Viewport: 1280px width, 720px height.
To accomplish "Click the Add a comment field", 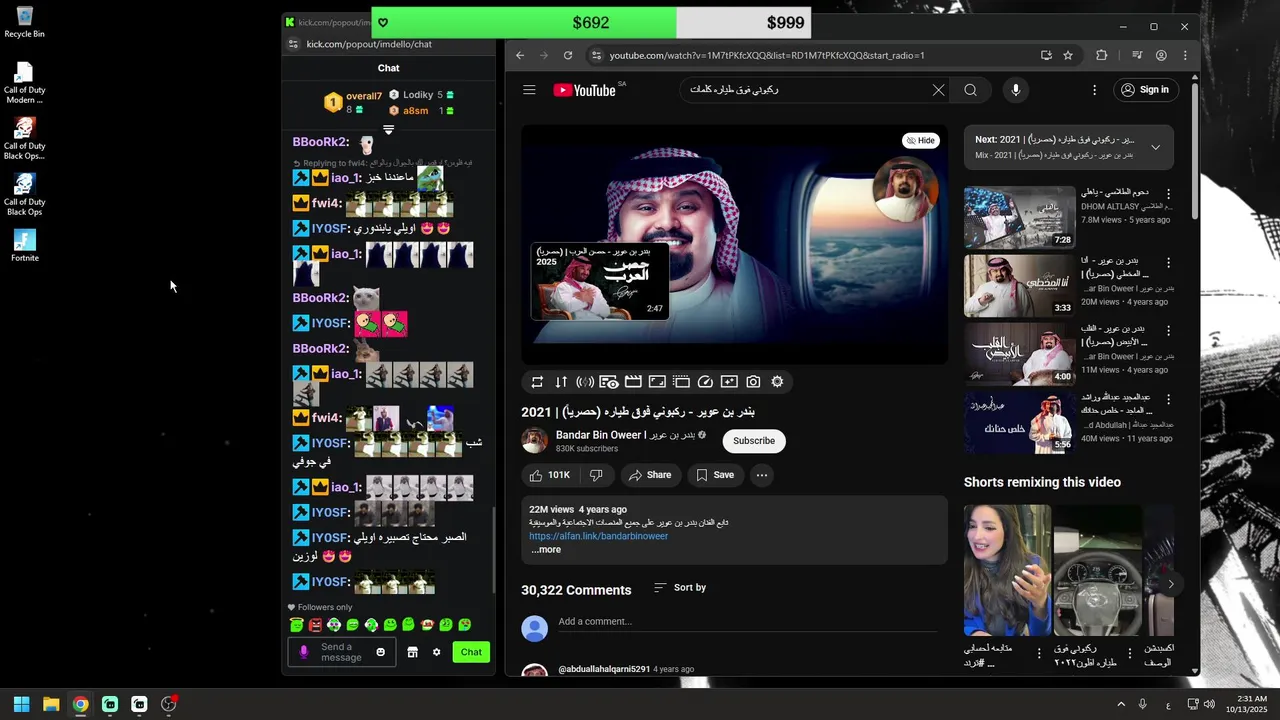I will click(x=748, y=622).
